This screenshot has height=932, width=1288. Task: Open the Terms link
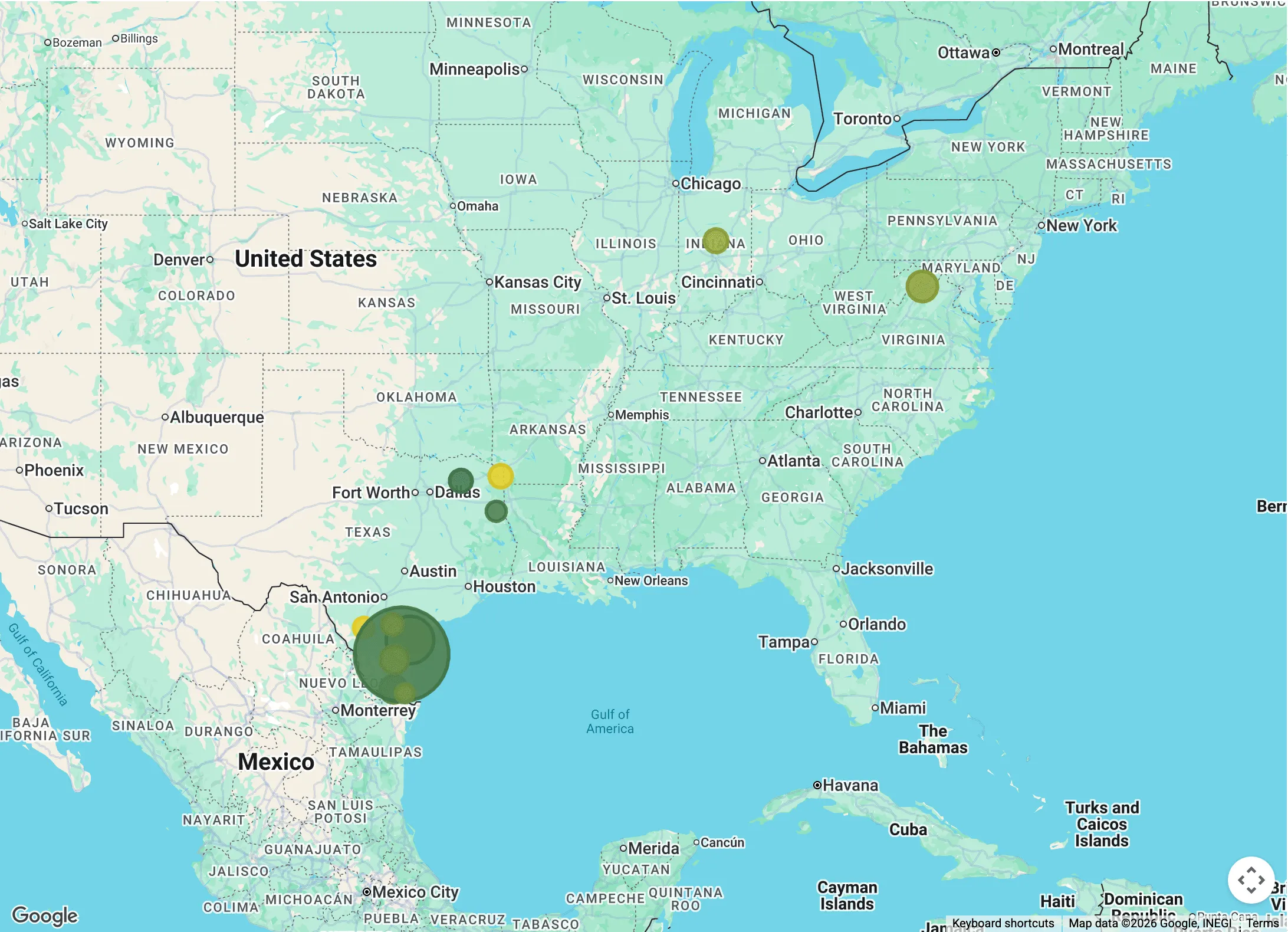pos(1262,923)
